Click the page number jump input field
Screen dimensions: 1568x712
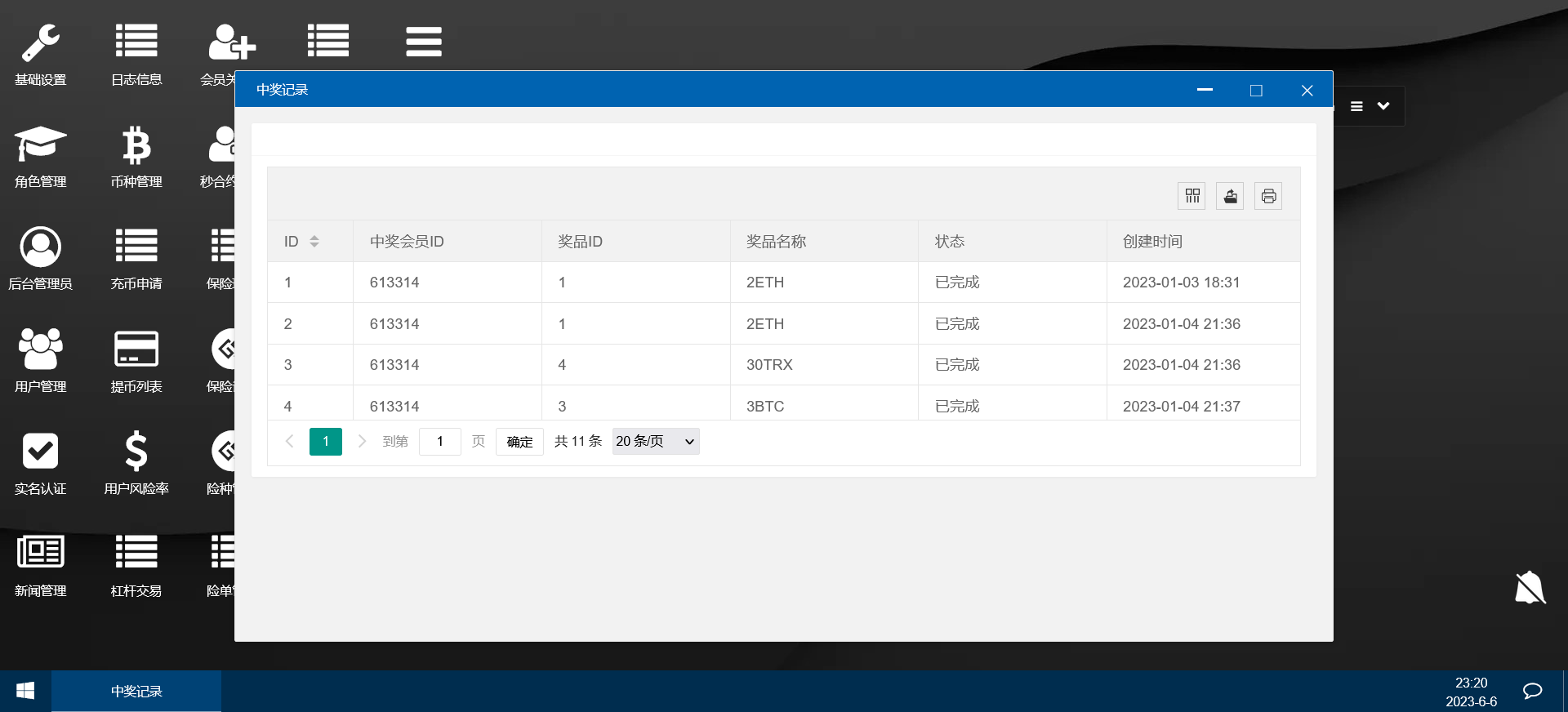click(x=440, y=442)
